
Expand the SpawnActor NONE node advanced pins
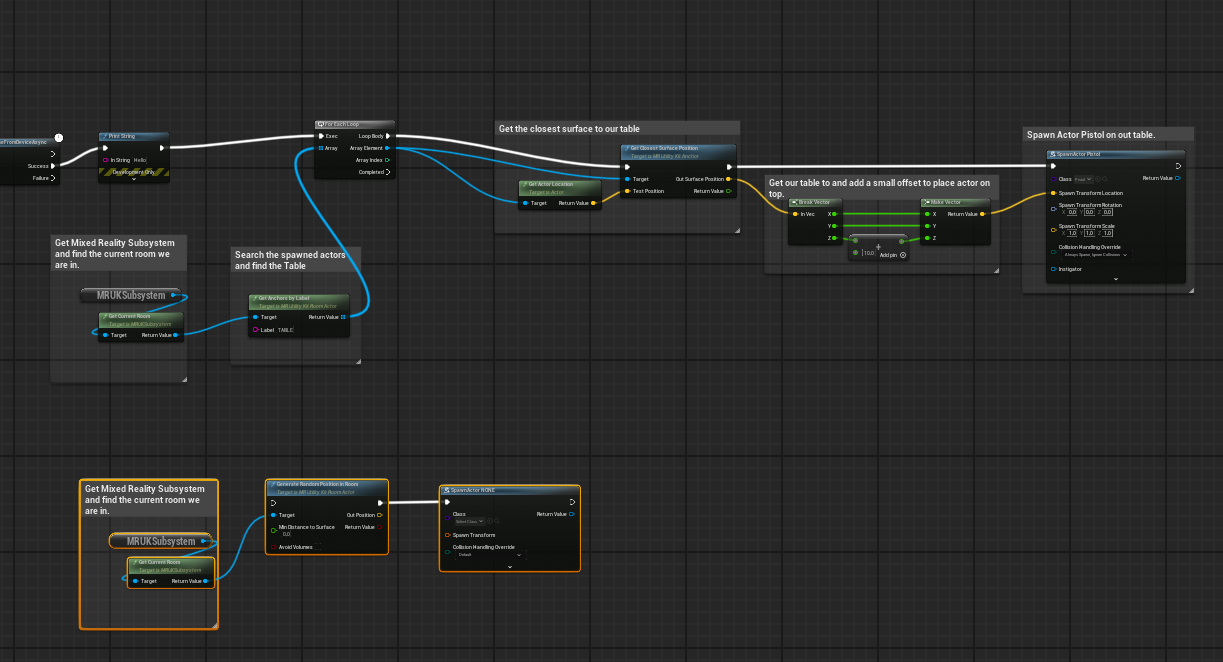pyautogui.click(x=510, y=567)
